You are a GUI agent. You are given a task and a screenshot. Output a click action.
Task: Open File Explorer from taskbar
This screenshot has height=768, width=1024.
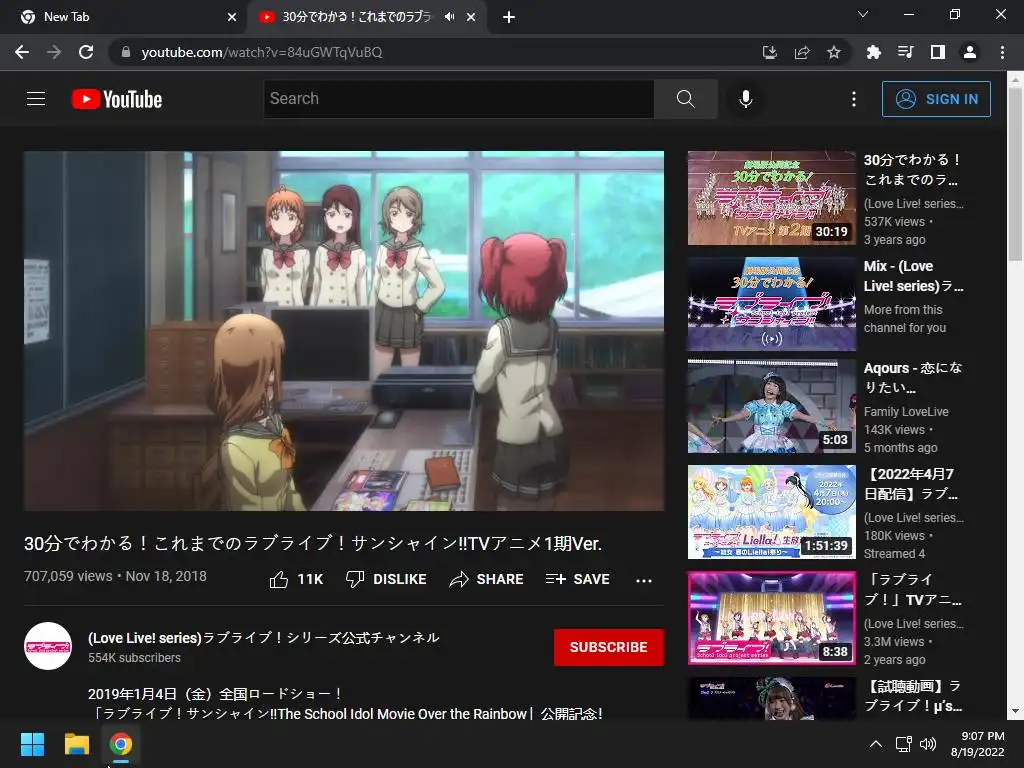pyautogui.click(x=76, y=744)
